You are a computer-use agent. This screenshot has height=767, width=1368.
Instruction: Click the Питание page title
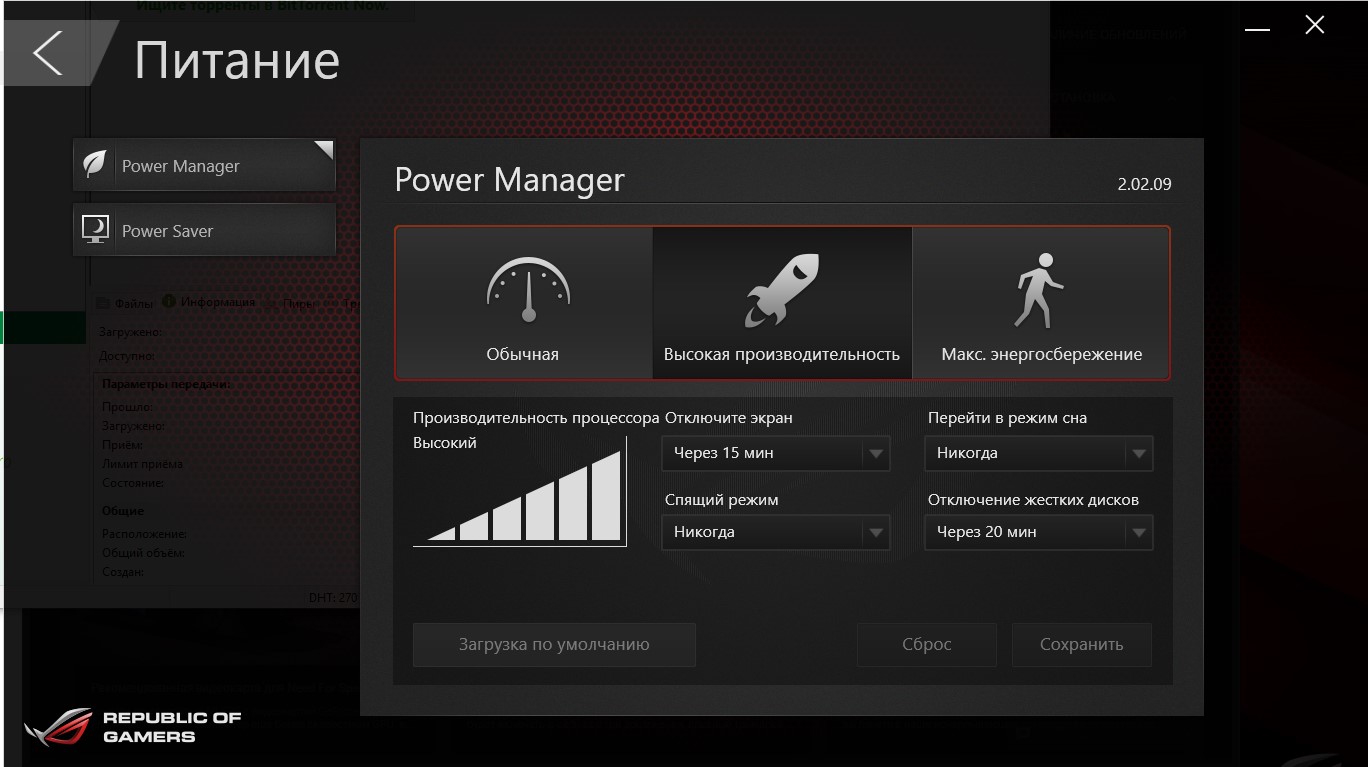tap(237, 60)
